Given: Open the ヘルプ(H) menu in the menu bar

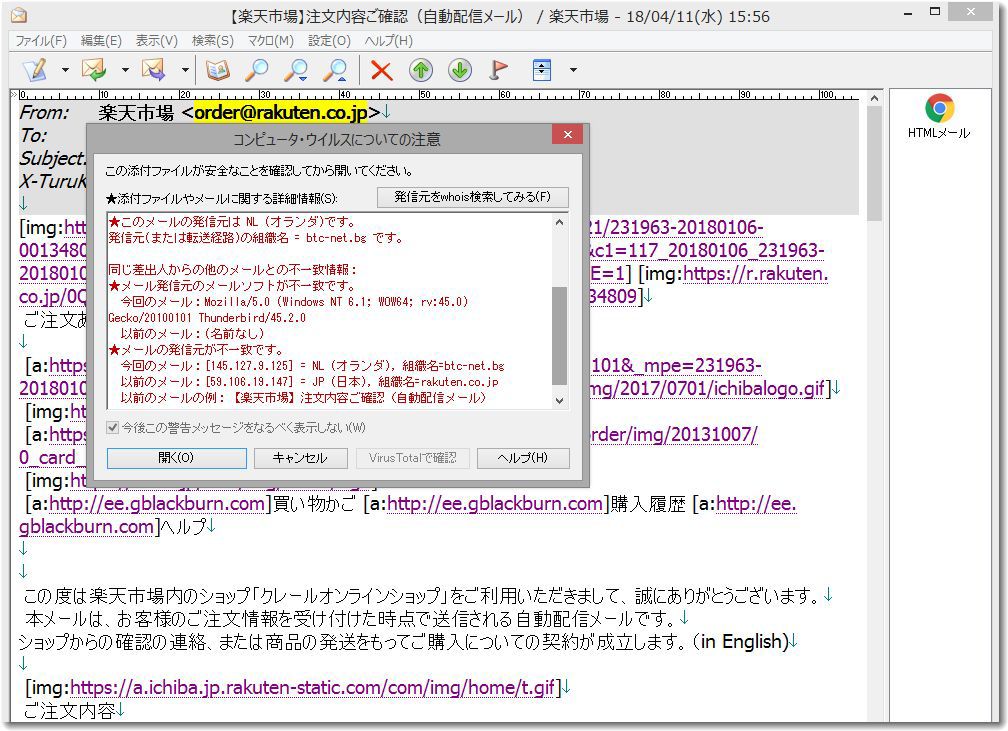Looking at the screenshot, I should tap(389, 41).
